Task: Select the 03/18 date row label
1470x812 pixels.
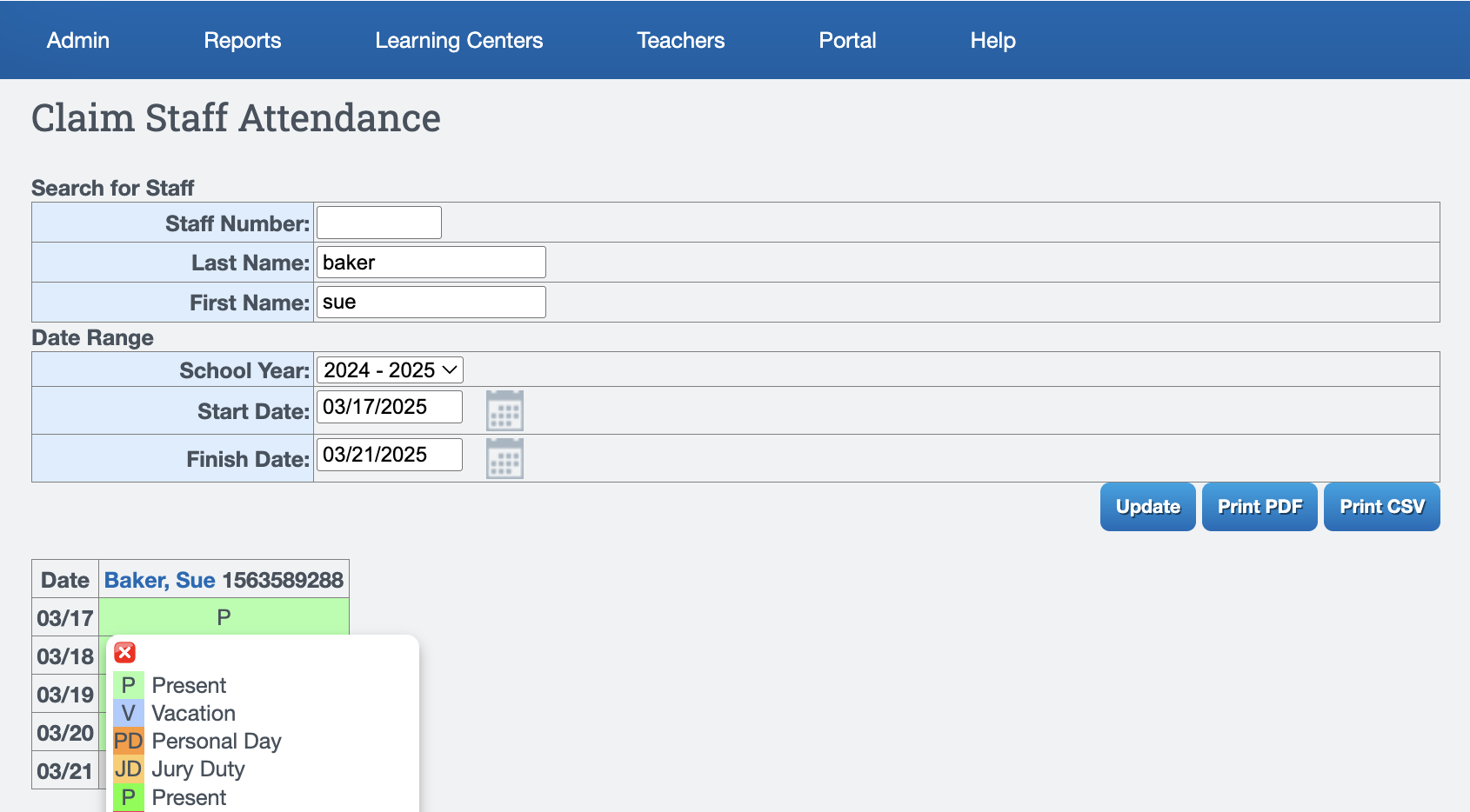Action: 65,656
